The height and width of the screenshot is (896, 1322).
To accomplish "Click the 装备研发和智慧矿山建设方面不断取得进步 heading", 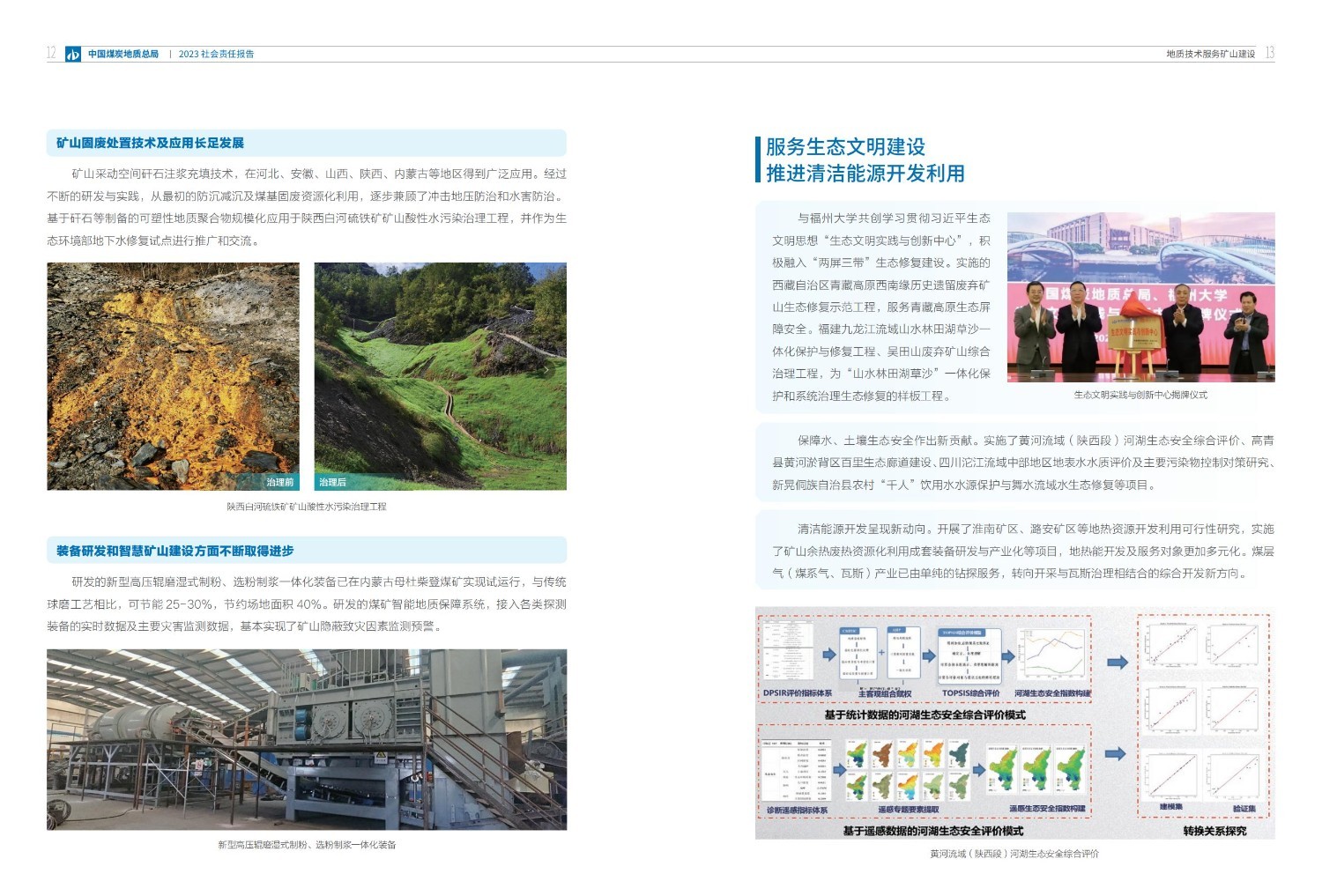I will [175, 552].
